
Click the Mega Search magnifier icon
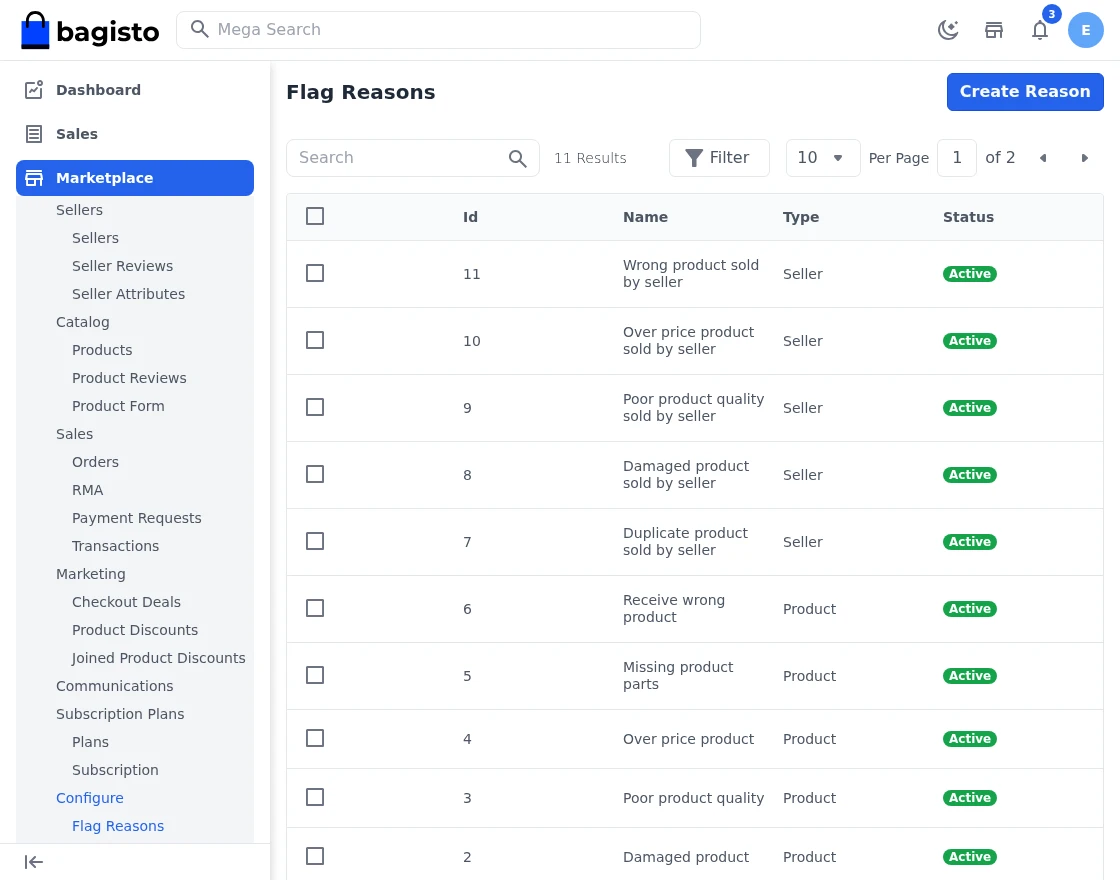(x=199, y=29)
